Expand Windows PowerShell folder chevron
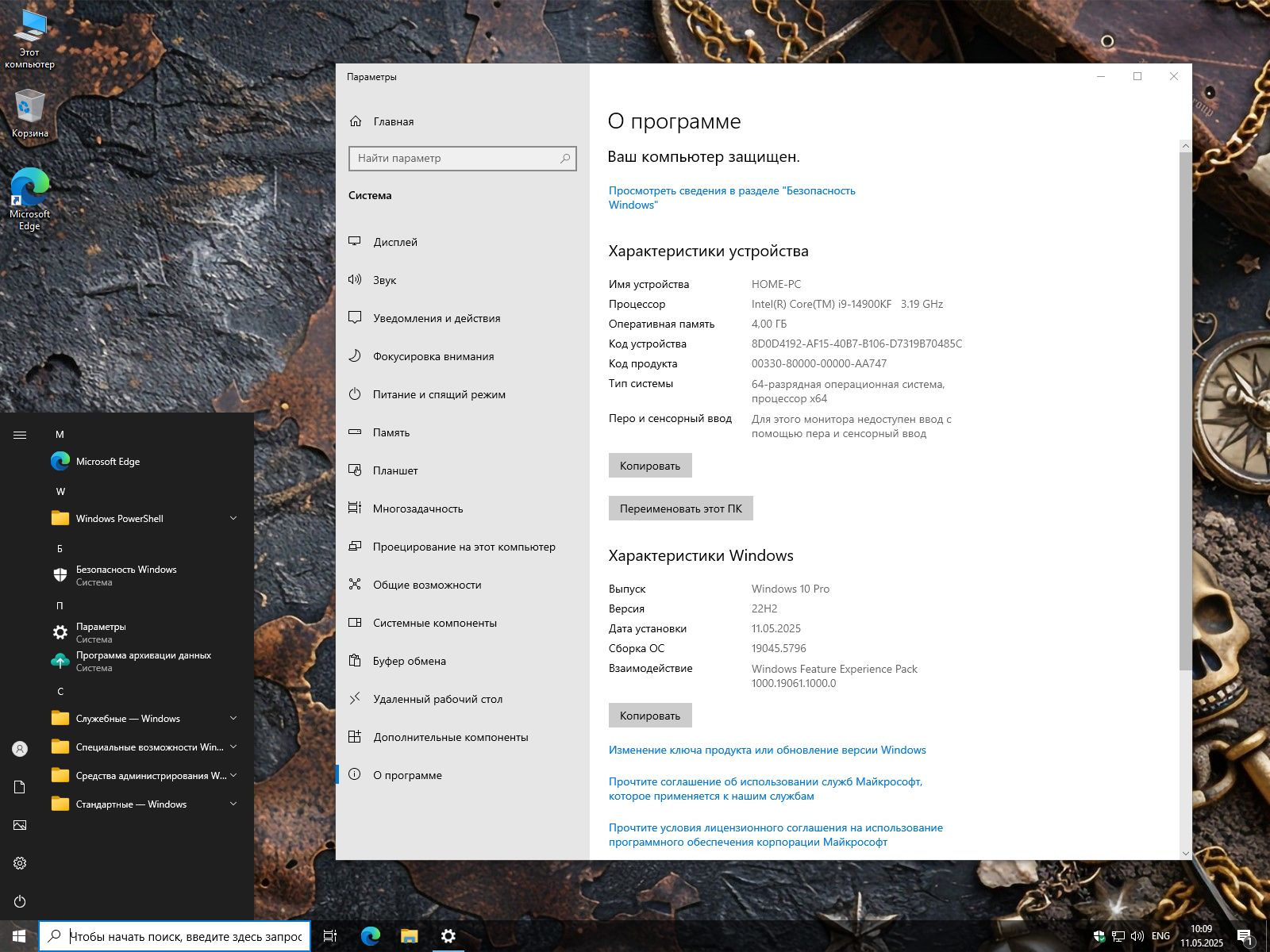The width and height of the screenshot is (1270, 952). [233, 518]
